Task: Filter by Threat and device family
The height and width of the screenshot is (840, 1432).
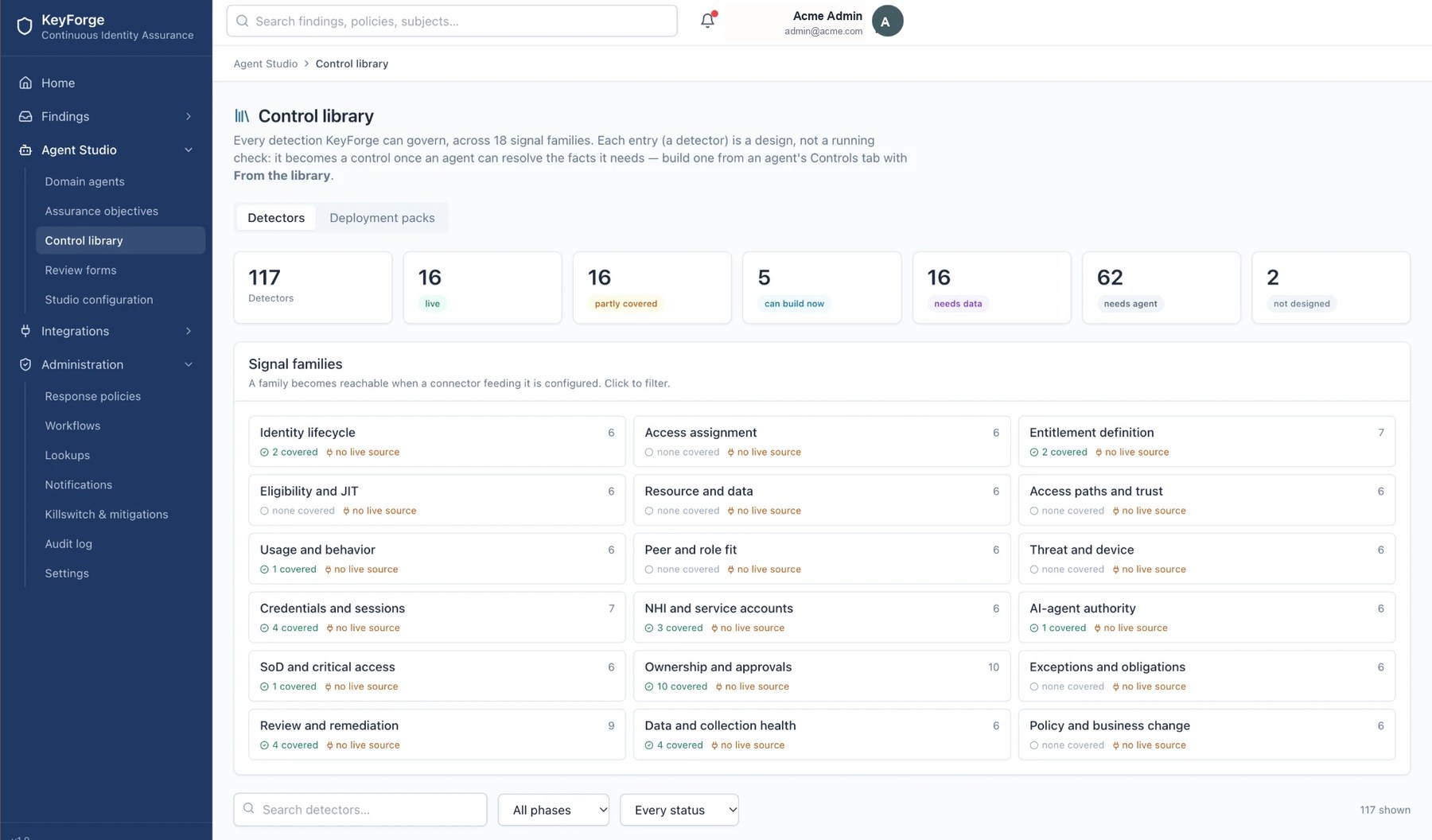Action: (1207, 558)
